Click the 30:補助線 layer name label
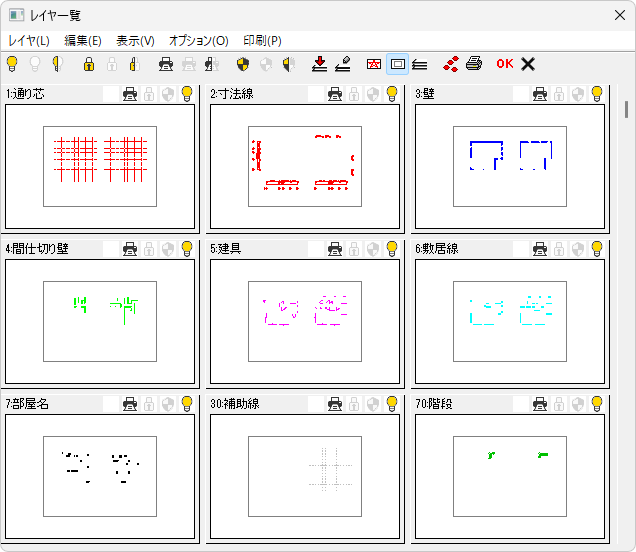 pos(235,404)
